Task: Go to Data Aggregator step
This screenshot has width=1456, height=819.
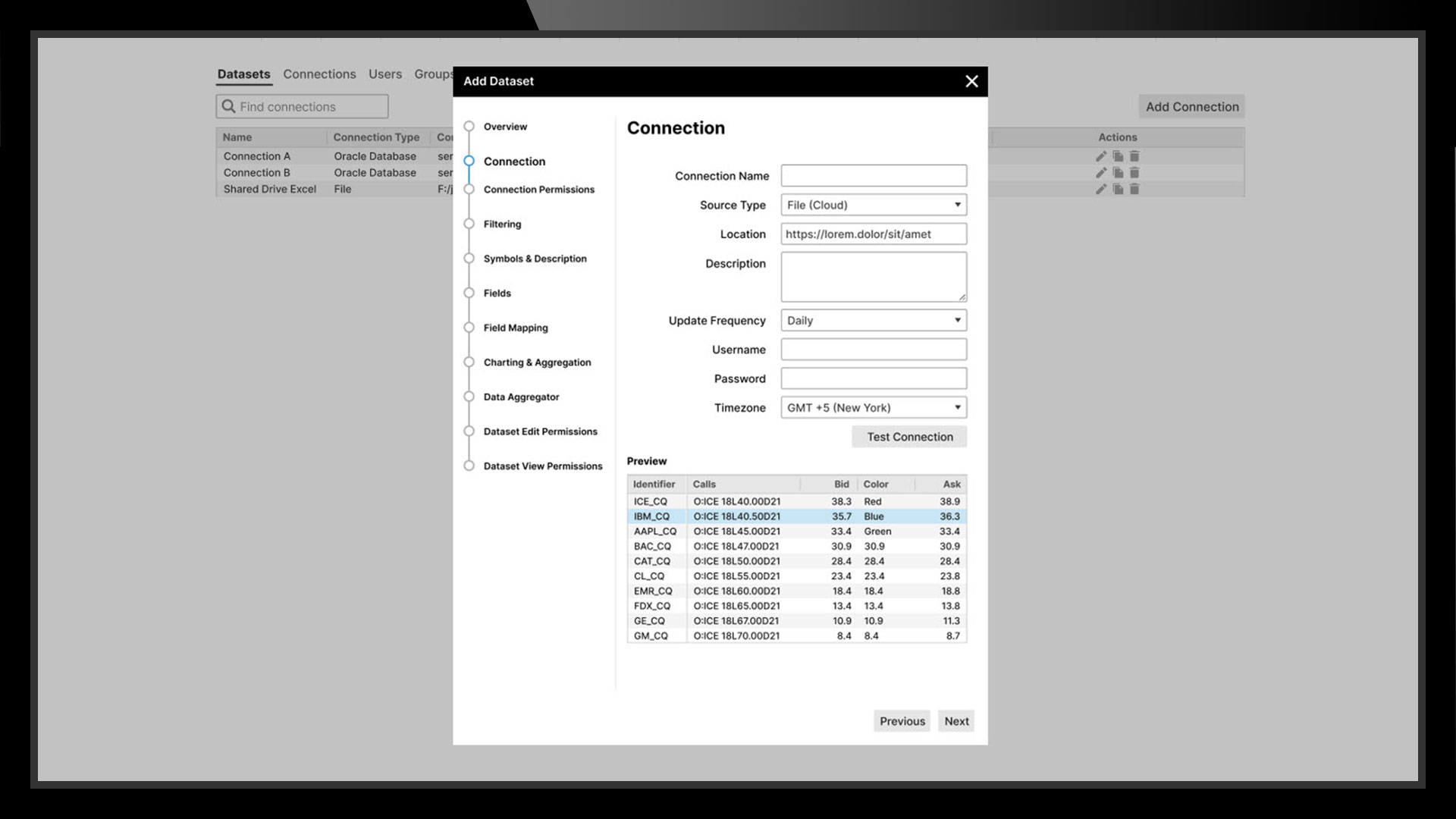Action: pyautogui.click(x=521, y=397)
